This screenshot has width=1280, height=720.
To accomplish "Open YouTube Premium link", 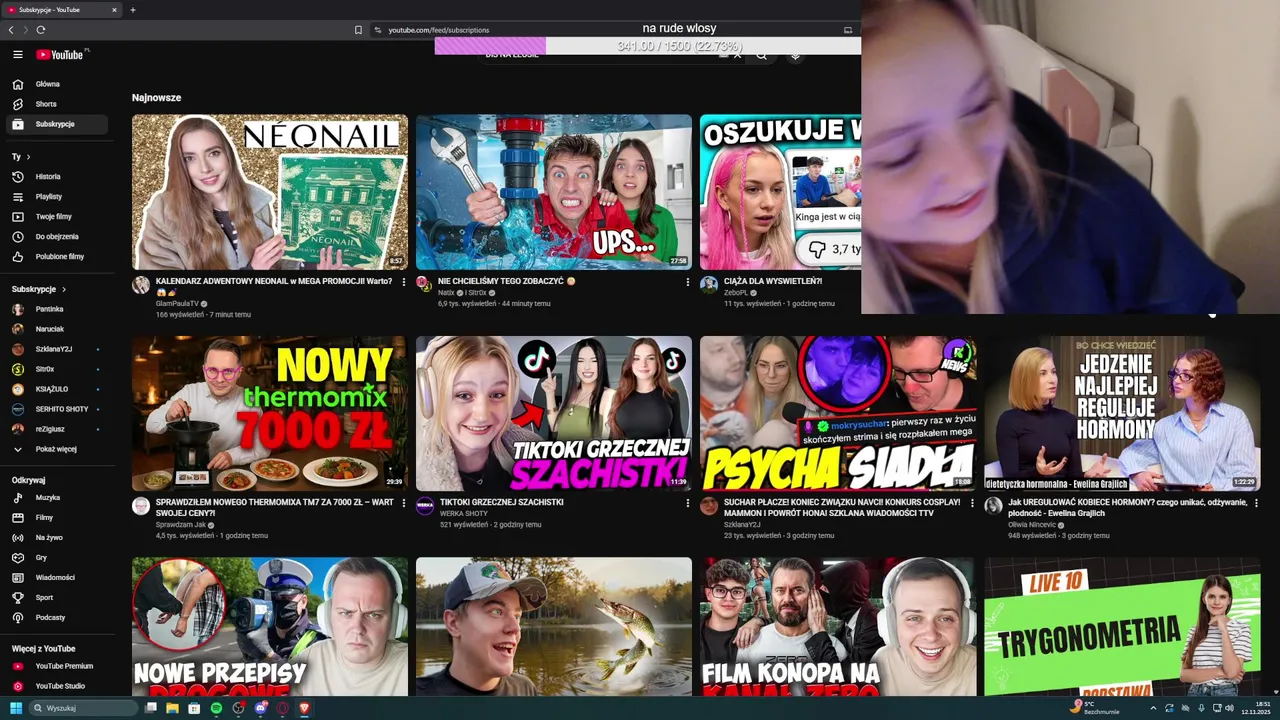I will [59, 666].
